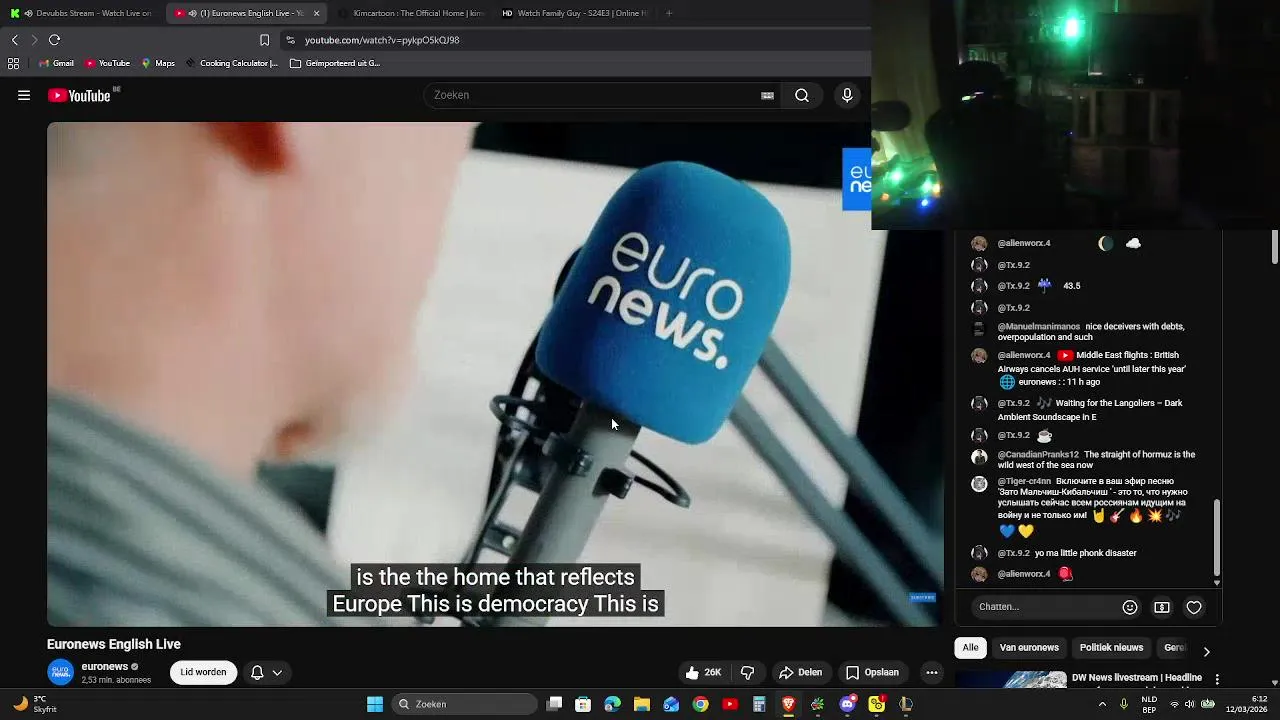Click the Euronews English Live video title

(x=114, y=644)
